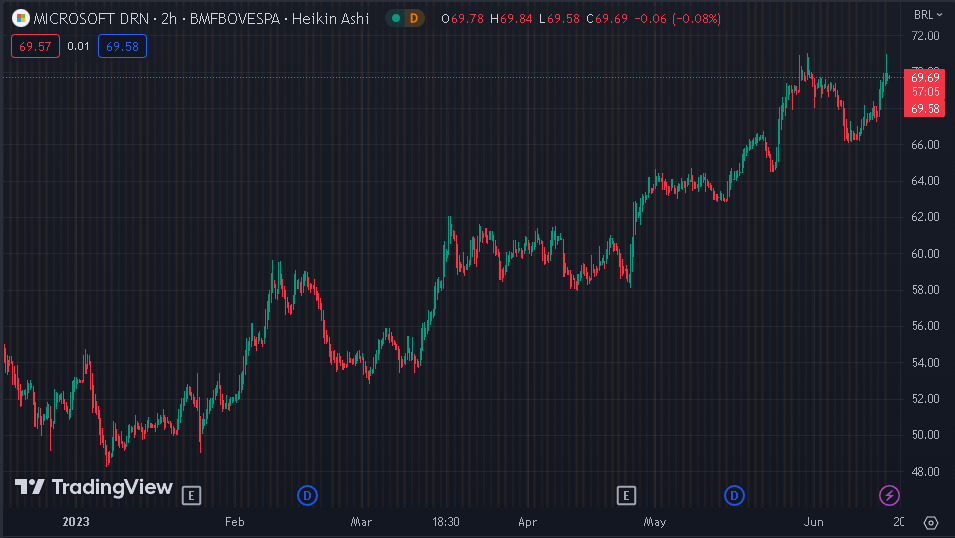Click the purple lightning latest event icon
This screenshot has height=538, width=955.
coord(889,495)
